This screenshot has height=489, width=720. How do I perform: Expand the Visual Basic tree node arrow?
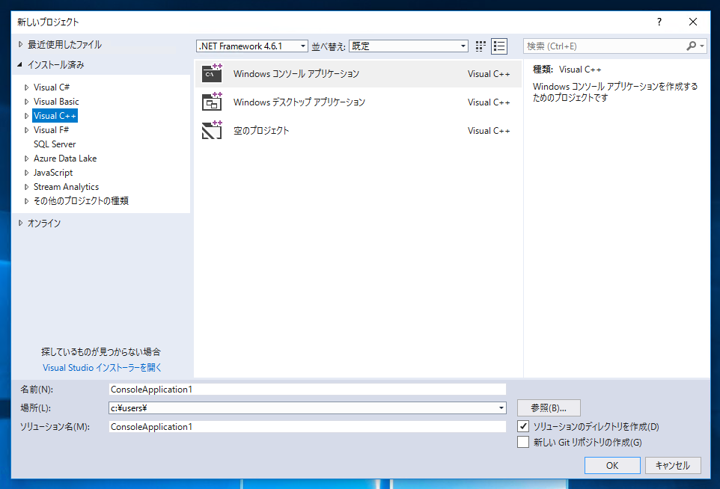click(27, 101)
